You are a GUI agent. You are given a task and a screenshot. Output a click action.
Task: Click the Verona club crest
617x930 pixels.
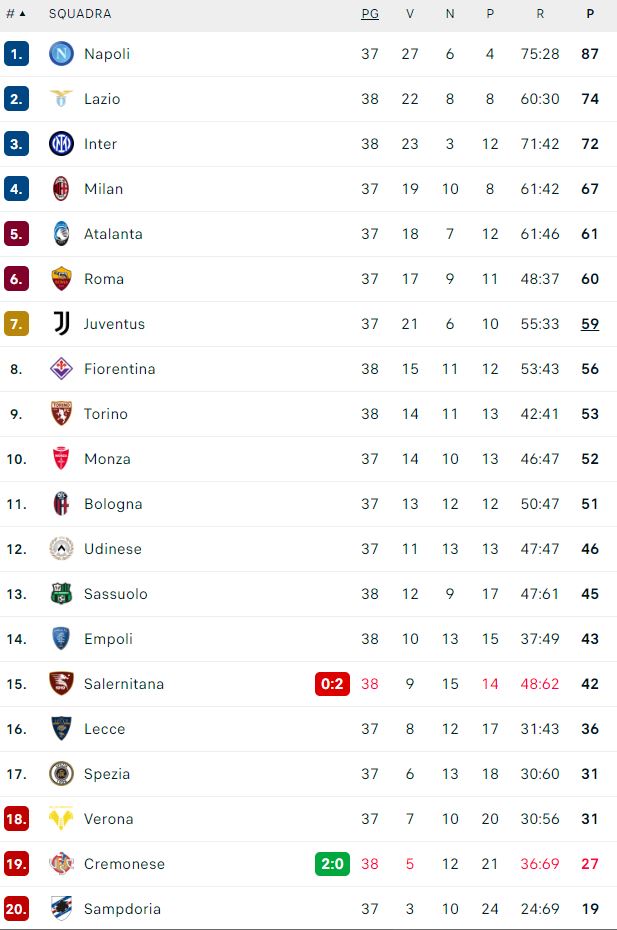click(62, 819)
